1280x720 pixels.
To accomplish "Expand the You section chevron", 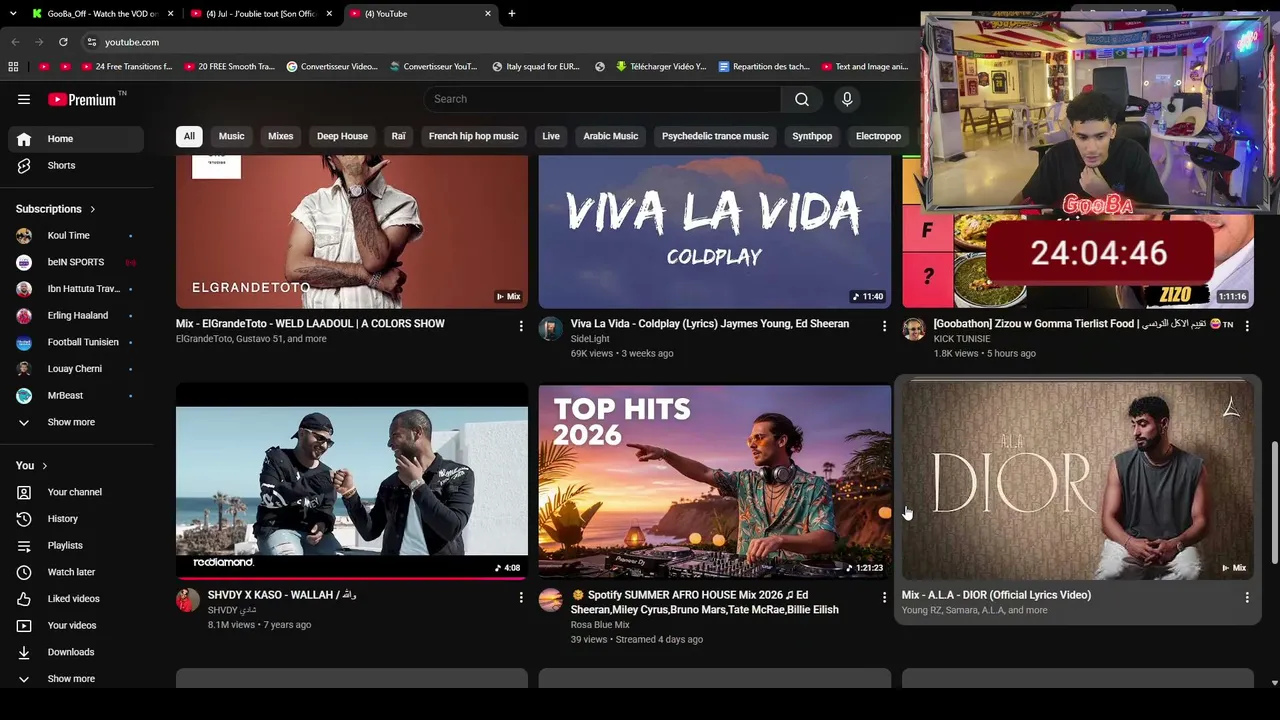I will tap(44, 466).
